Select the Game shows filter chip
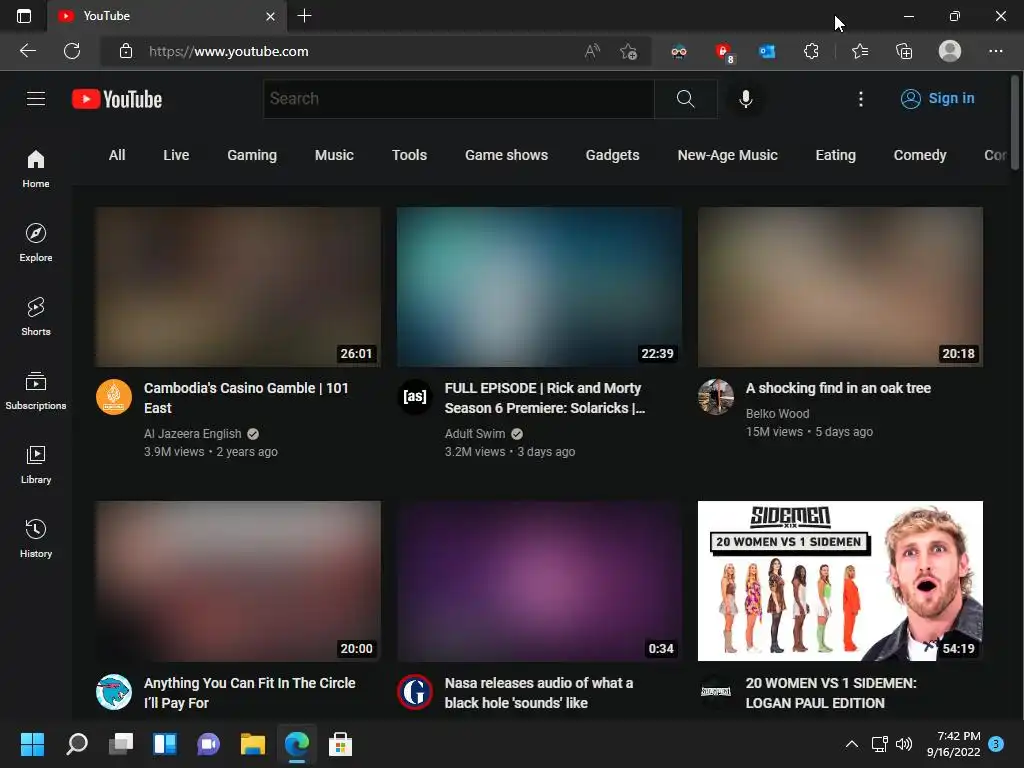The image size is (1024, 768). 506,155
